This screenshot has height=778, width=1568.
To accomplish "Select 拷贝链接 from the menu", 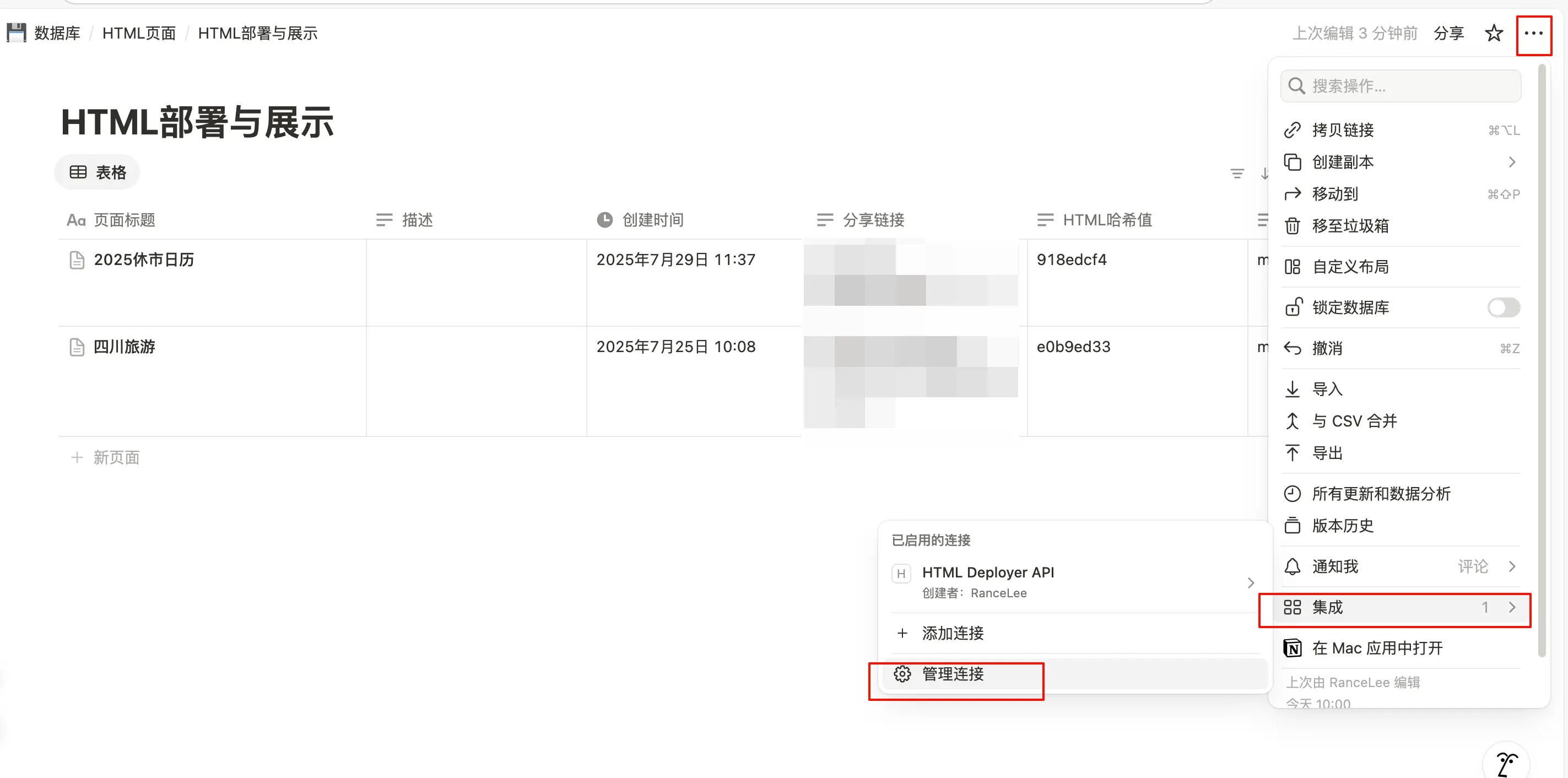I will pyautogui.click(x=1343, y=130).
